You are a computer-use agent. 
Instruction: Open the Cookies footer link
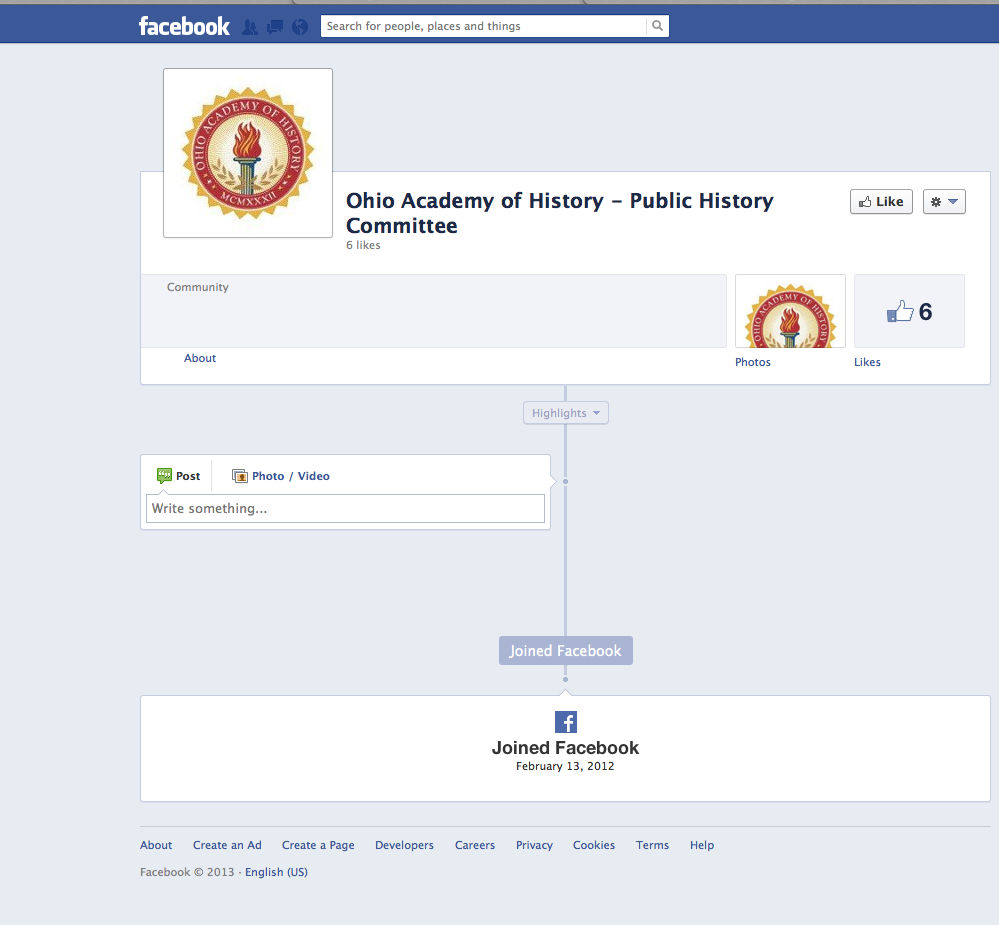click(594, 845)
